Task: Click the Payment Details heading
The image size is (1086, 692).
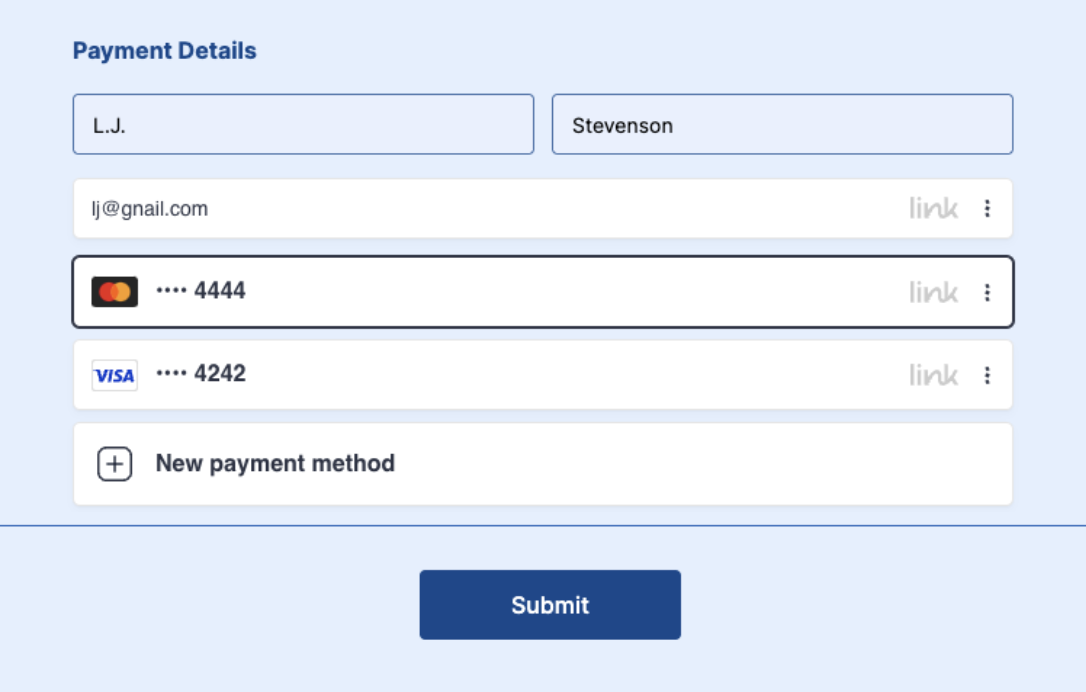Action: 164,51
